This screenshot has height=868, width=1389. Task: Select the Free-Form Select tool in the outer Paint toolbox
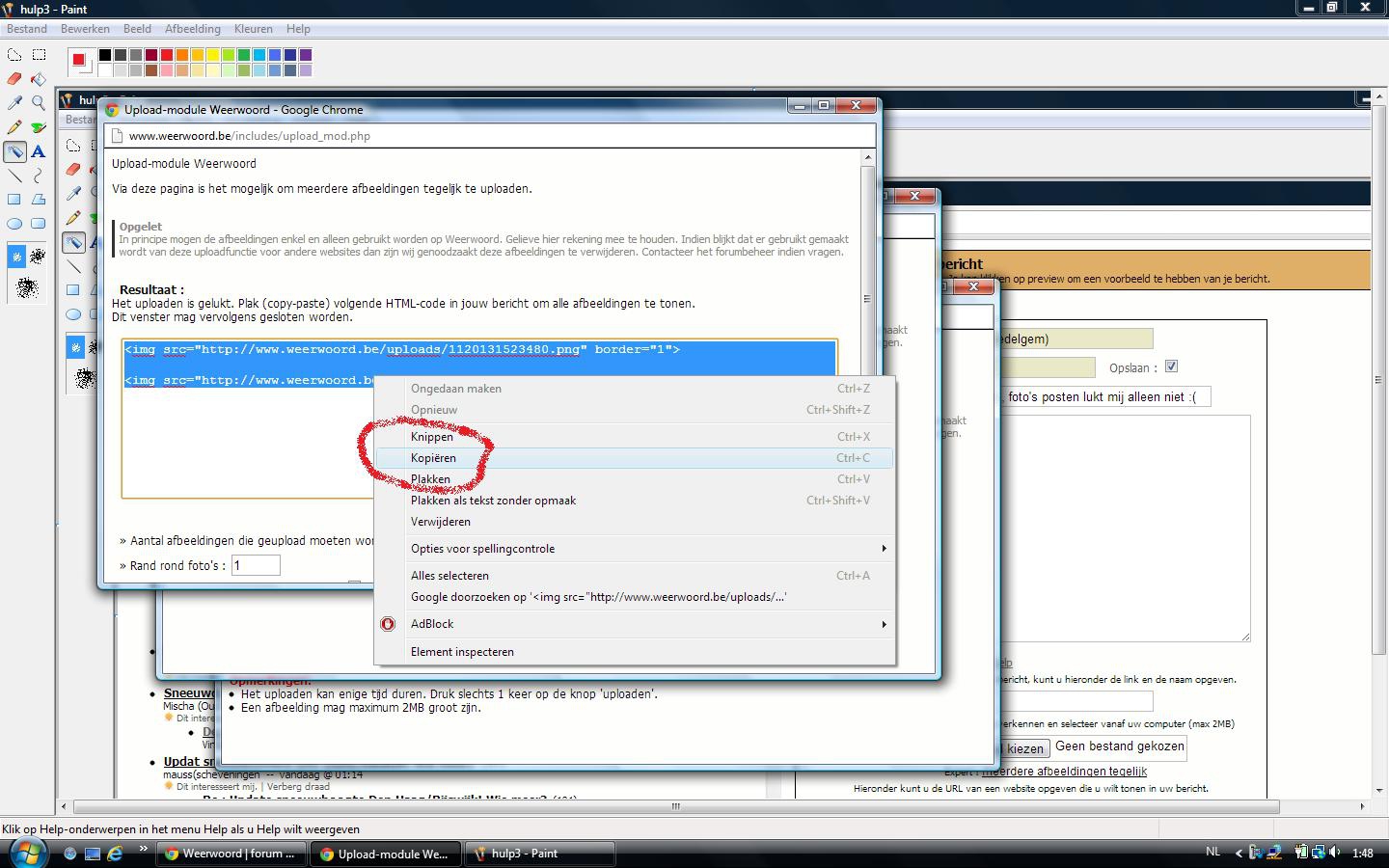[x=14, y=55]
